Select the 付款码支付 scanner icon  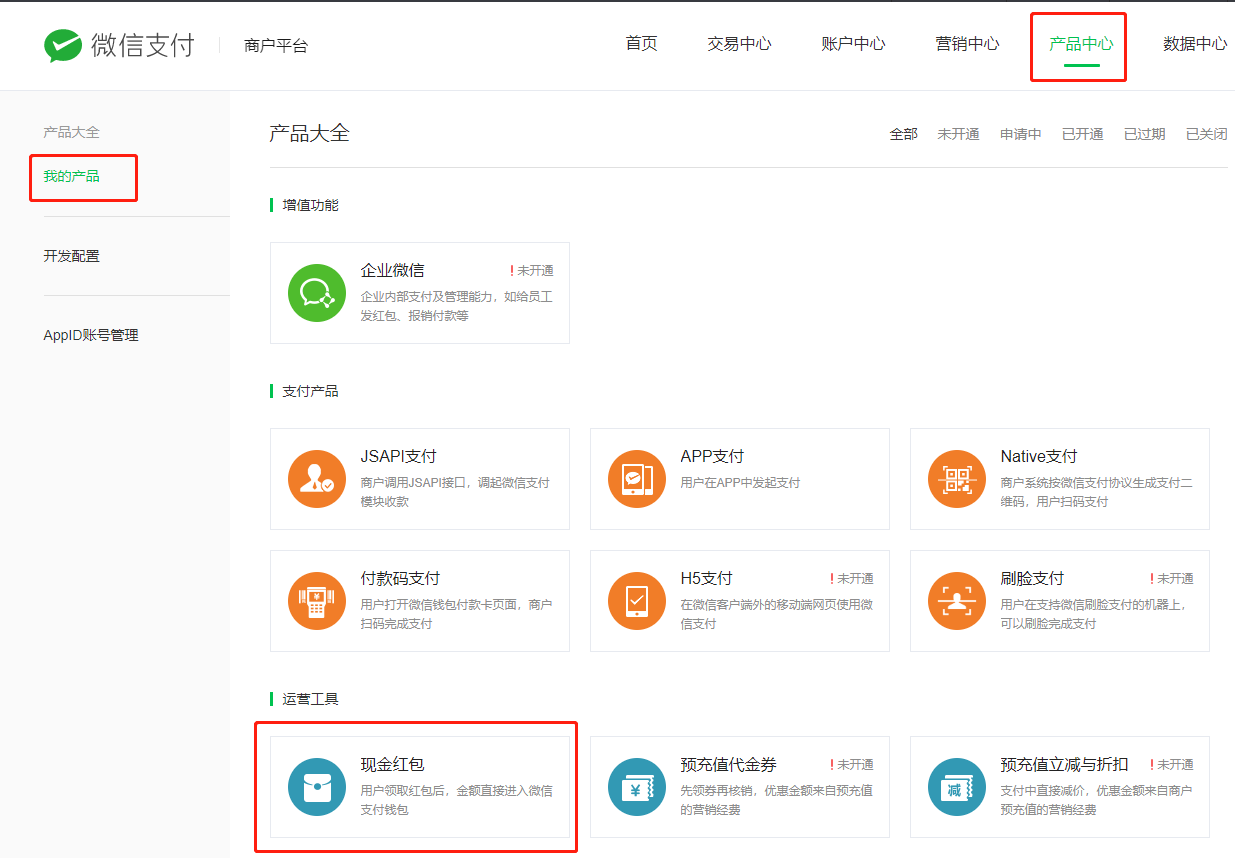coord(317,601)
